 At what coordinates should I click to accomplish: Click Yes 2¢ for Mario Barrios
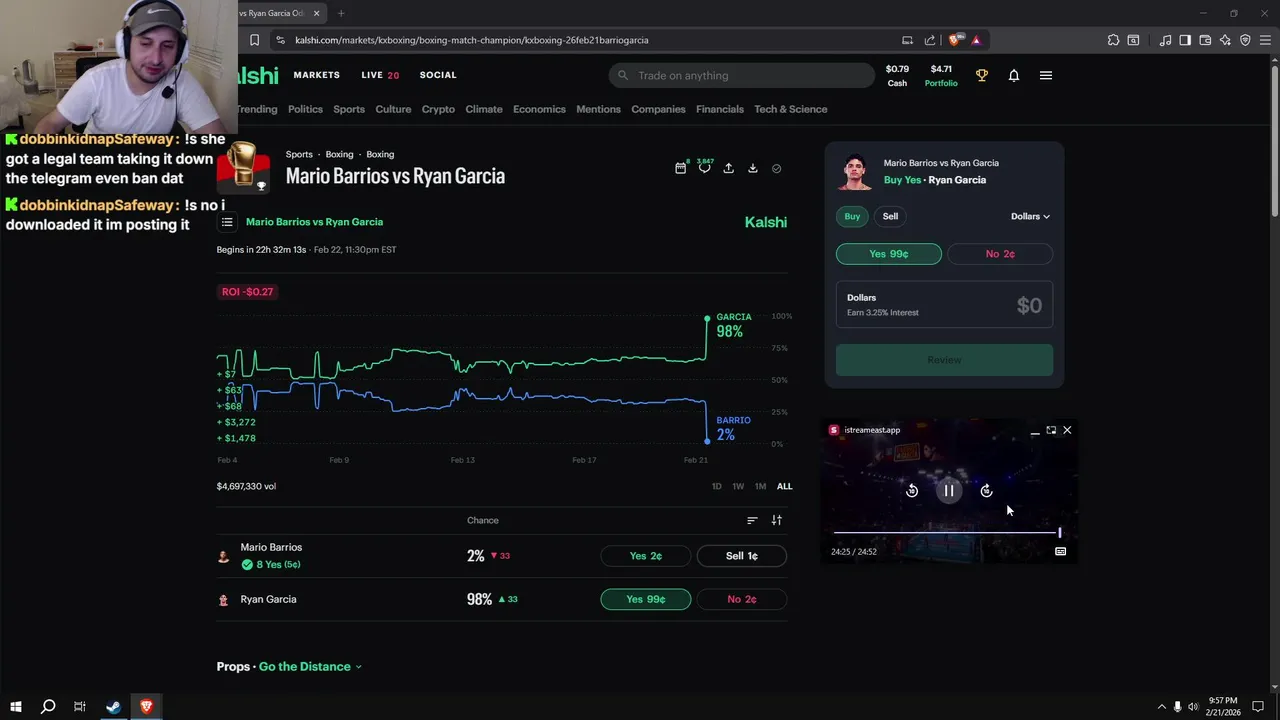tap(645, 556)
